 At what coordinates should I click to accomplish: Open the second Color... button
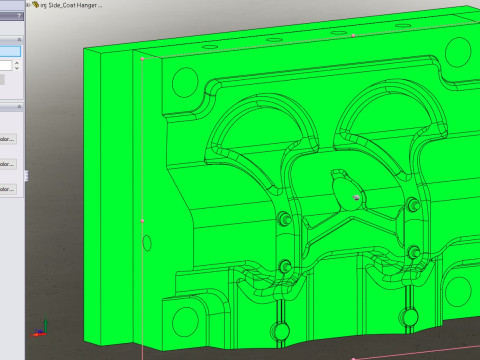[x=8, y=164]
